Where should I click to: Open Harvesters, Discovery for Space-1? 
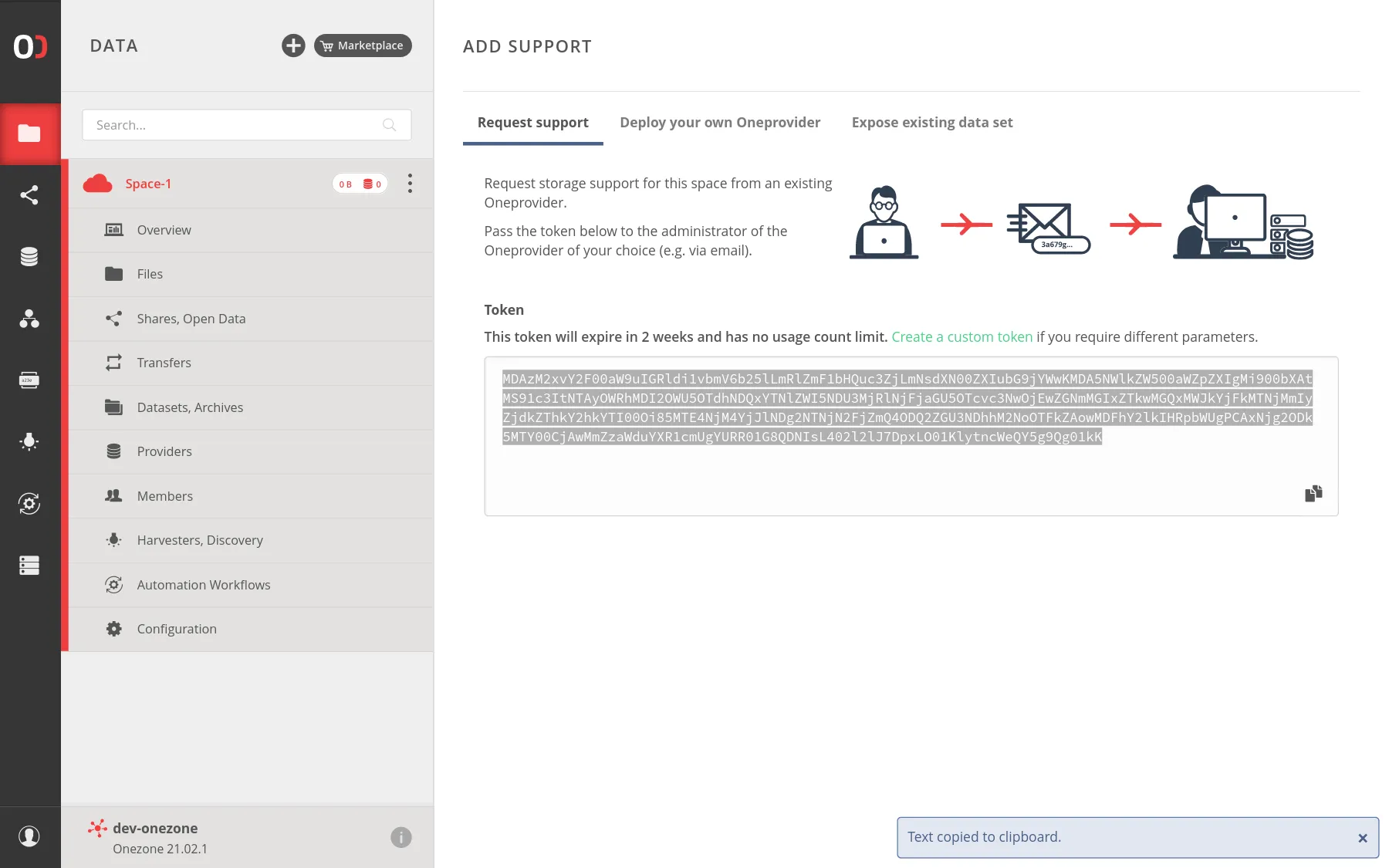point(200,540)
